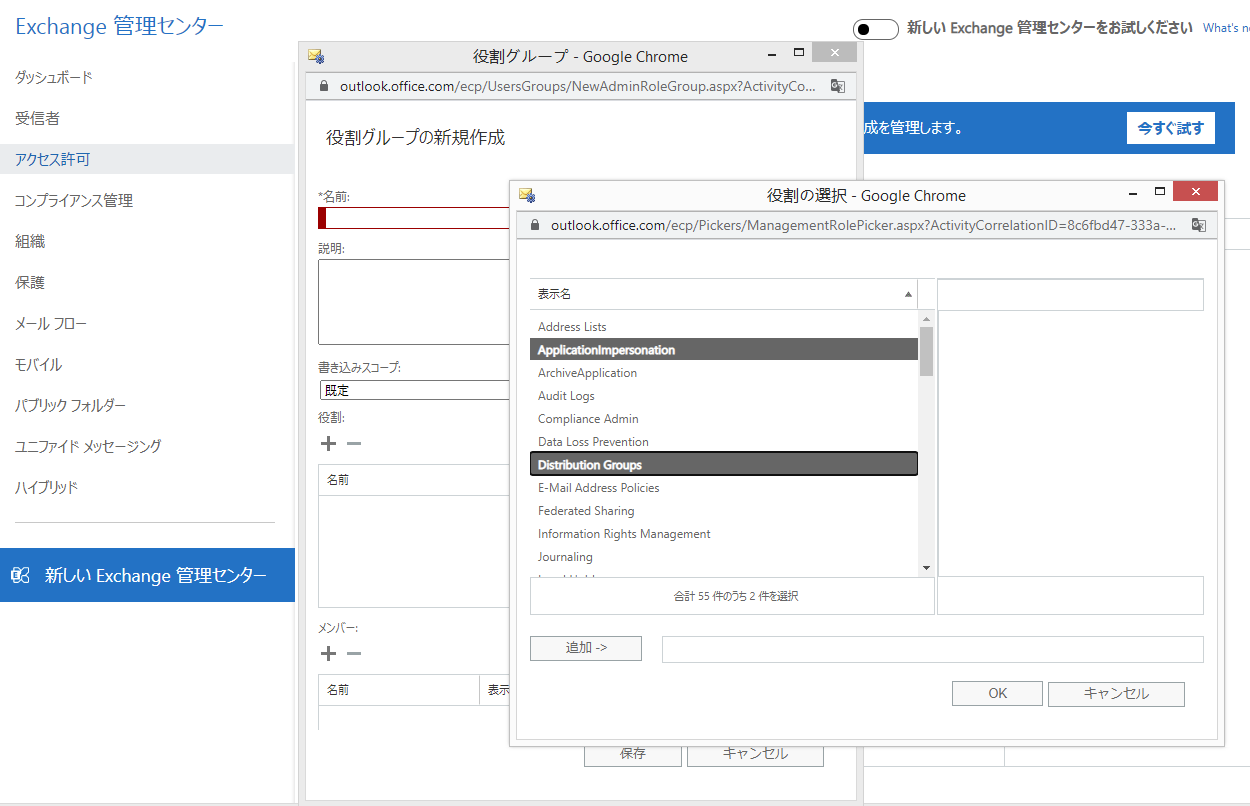This screenshot has height=806, width=1250.
Task: Select the Address Lists role
Action: pyautogui.click(x=724, y=327)
